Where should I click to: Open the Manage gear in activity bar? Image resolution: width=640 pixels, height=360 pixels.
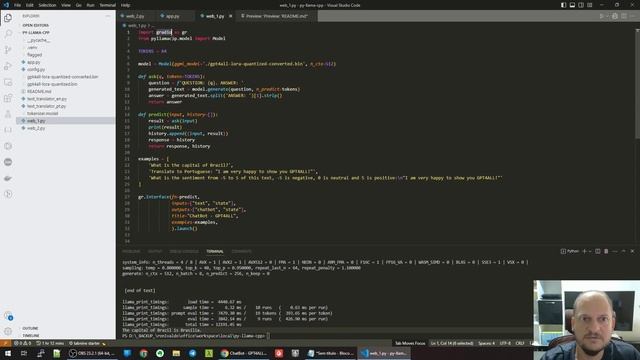[8, 331]
